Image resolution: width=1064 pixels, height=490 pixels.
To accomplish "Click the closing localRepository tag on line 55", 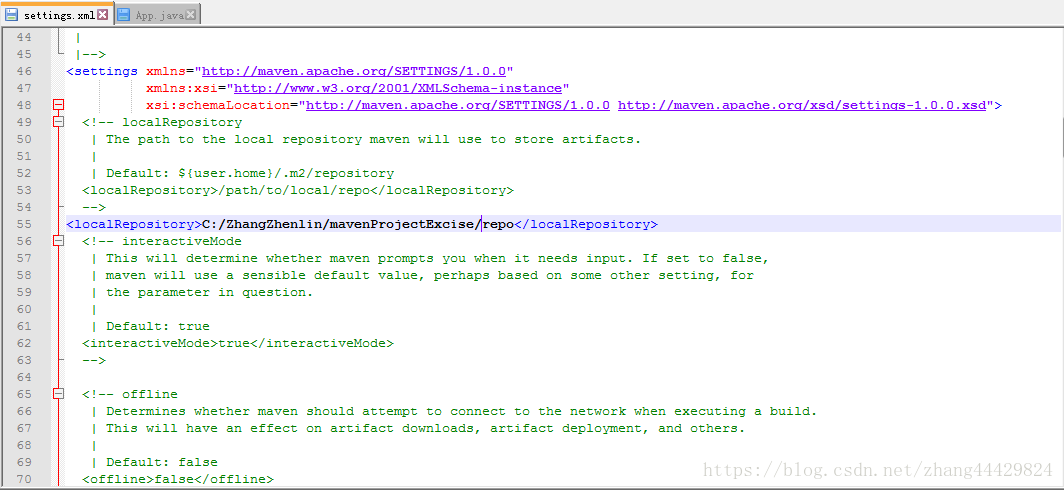I will 586,224.
